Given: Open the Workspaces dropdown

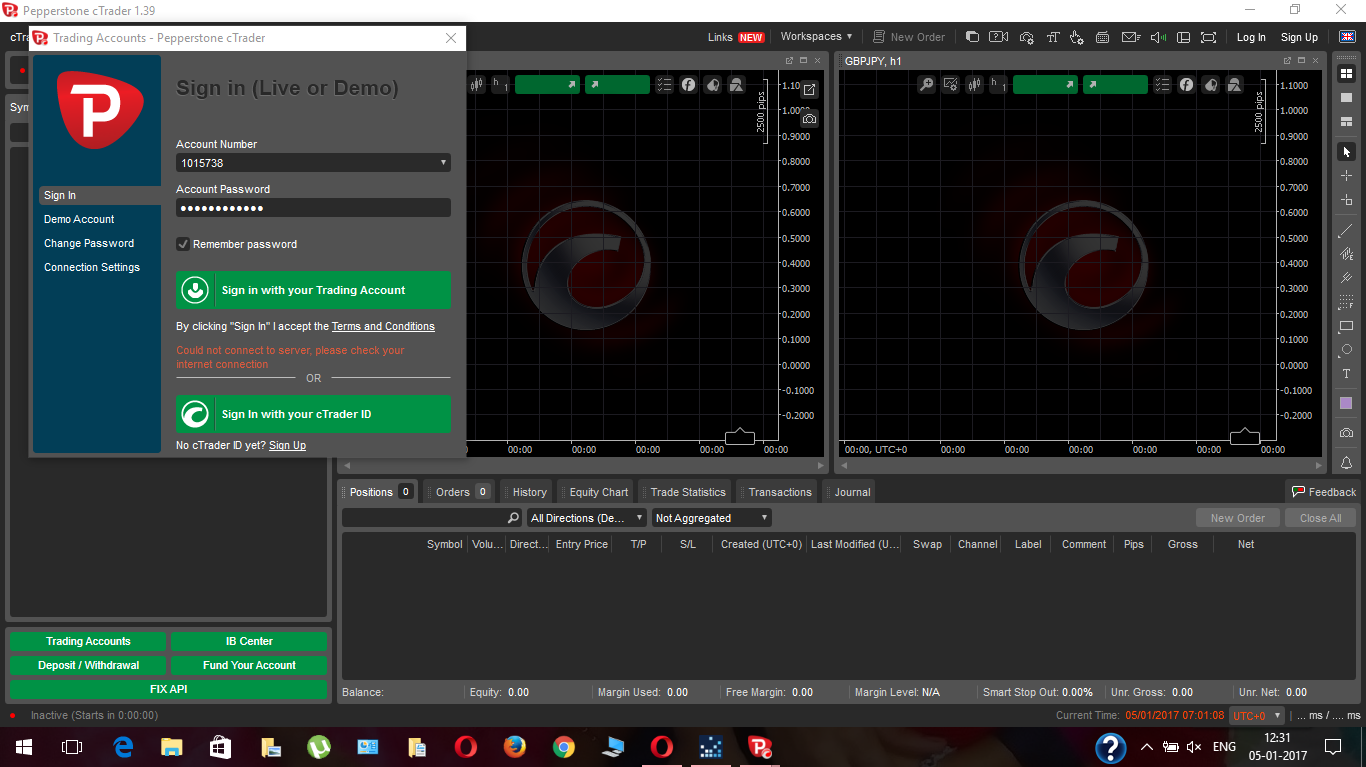Looking at the screenshot, I should (x=816, y=37).
